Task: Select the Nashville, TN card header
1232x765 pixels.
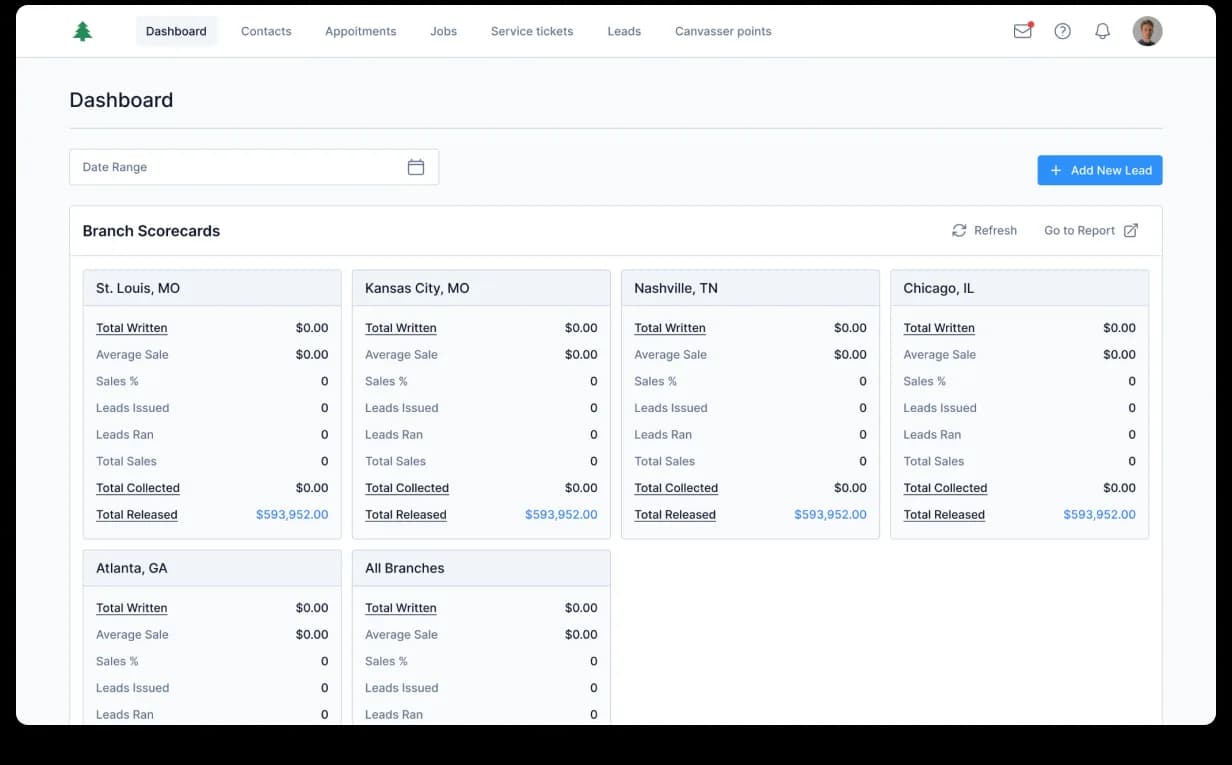Action: tap(750, 288)
